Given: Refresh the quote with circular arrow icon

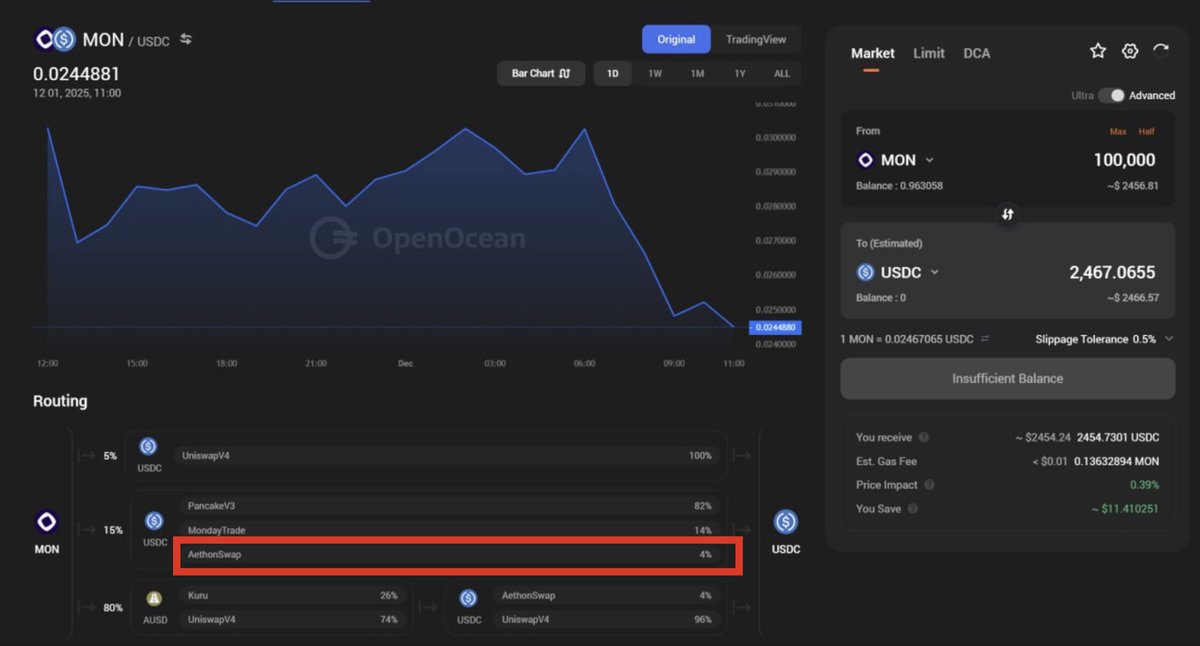Looking at the screenshot, I should 1161,51.
